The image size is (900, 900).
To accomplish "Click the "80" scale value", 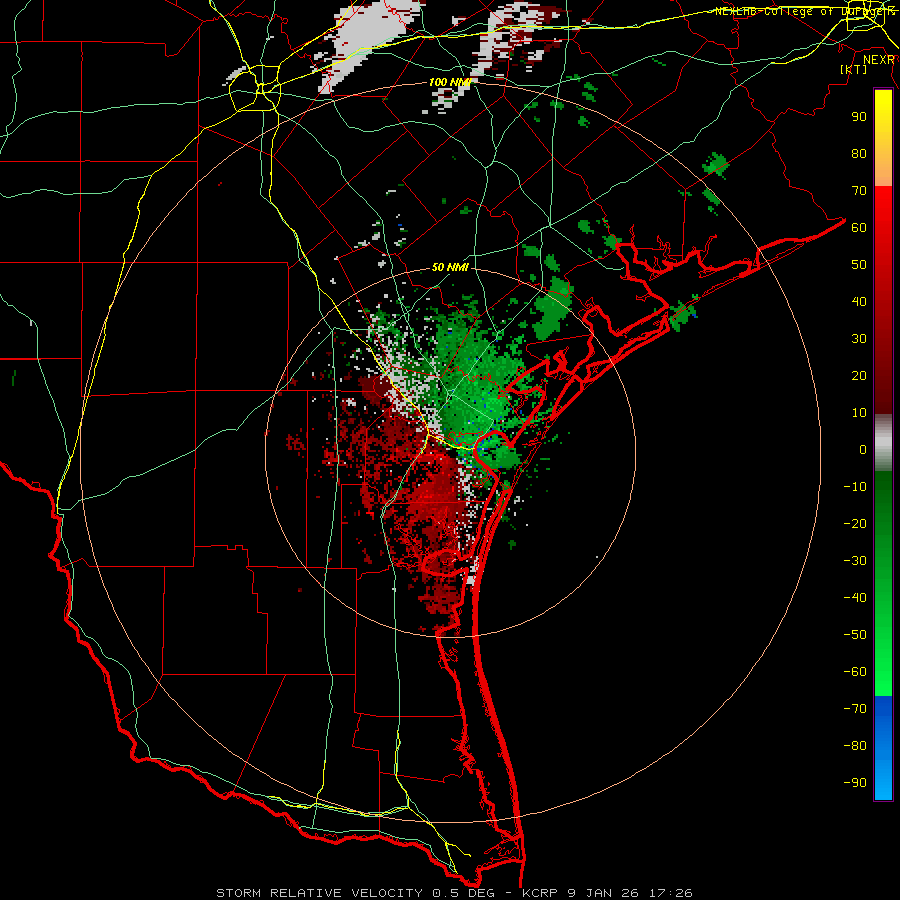I will click(x=859, y=154).
